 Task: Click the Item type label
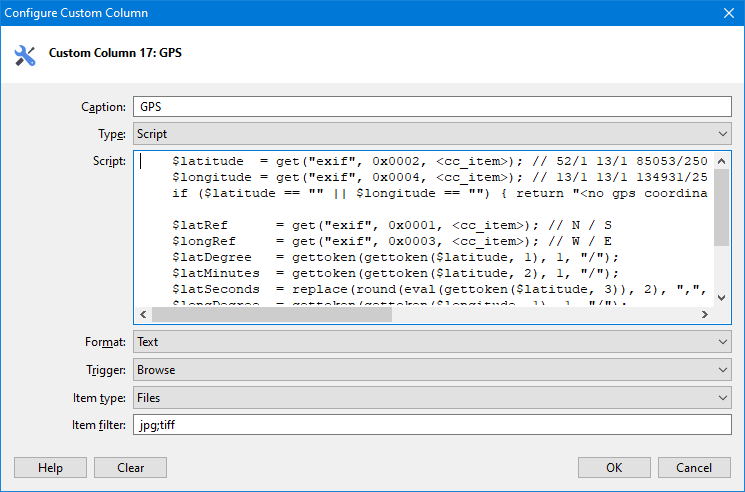tap(99, 398)
